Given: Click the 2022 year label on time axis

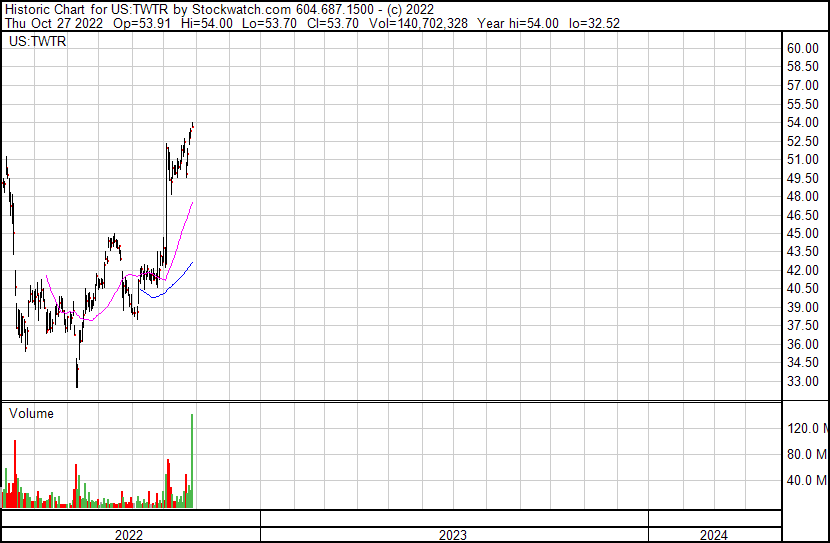Looking at the screenshot, I should [129, 535].
